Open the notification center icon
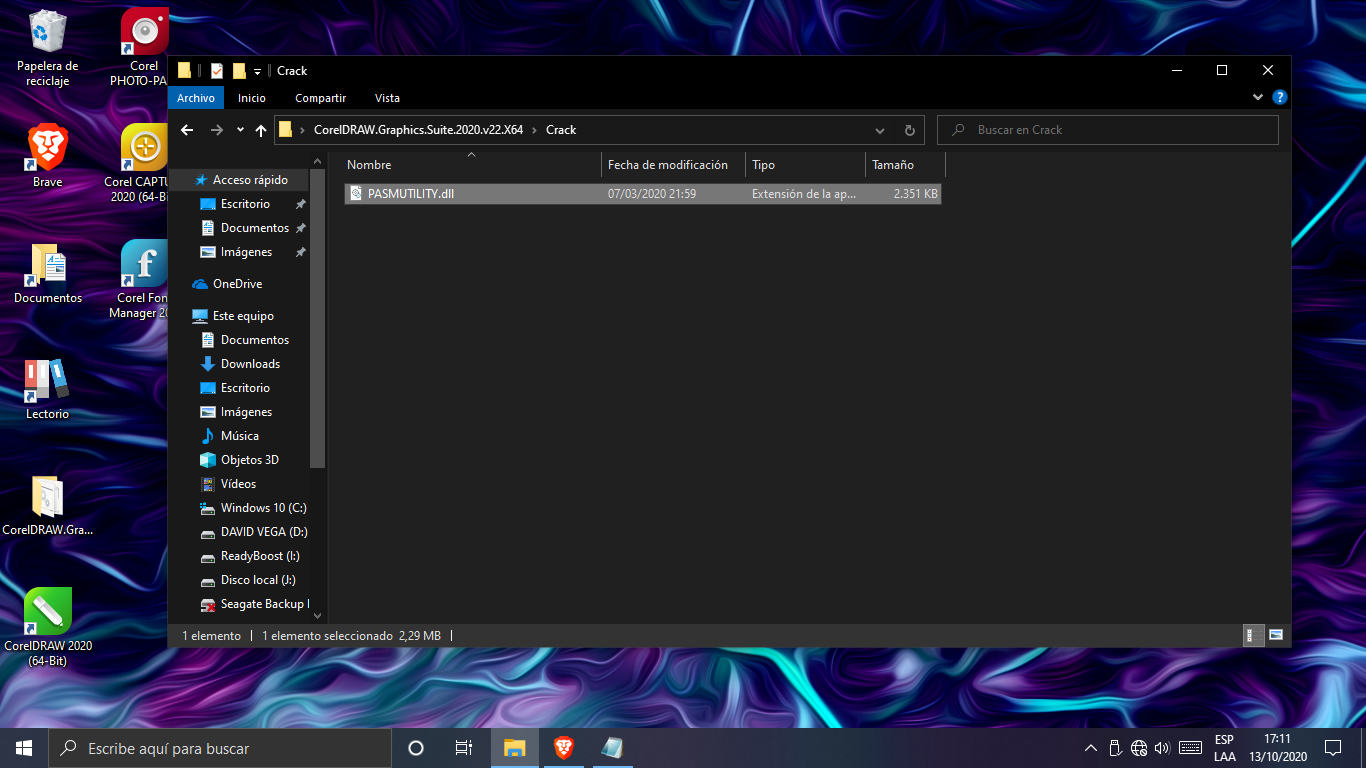This screenshot has width=1366, height=768. click(1332, 748)
